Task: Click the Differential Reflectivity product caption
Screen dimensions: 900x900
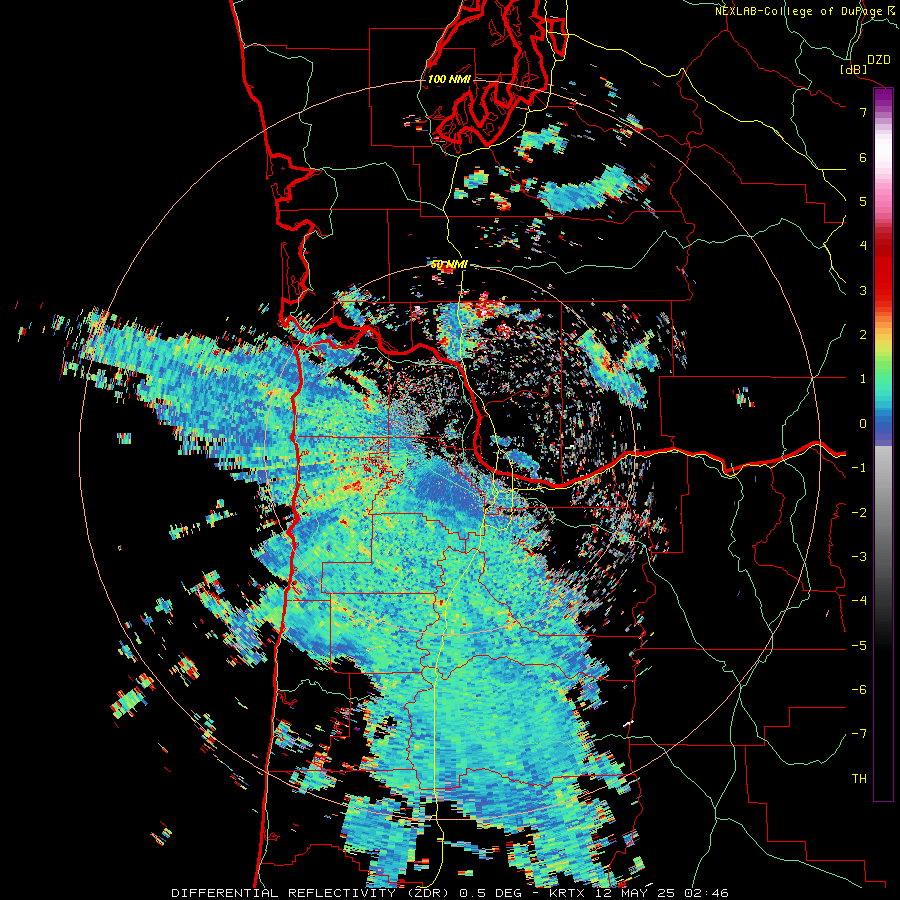Action: pyautogui.click(x=450, y=893)
